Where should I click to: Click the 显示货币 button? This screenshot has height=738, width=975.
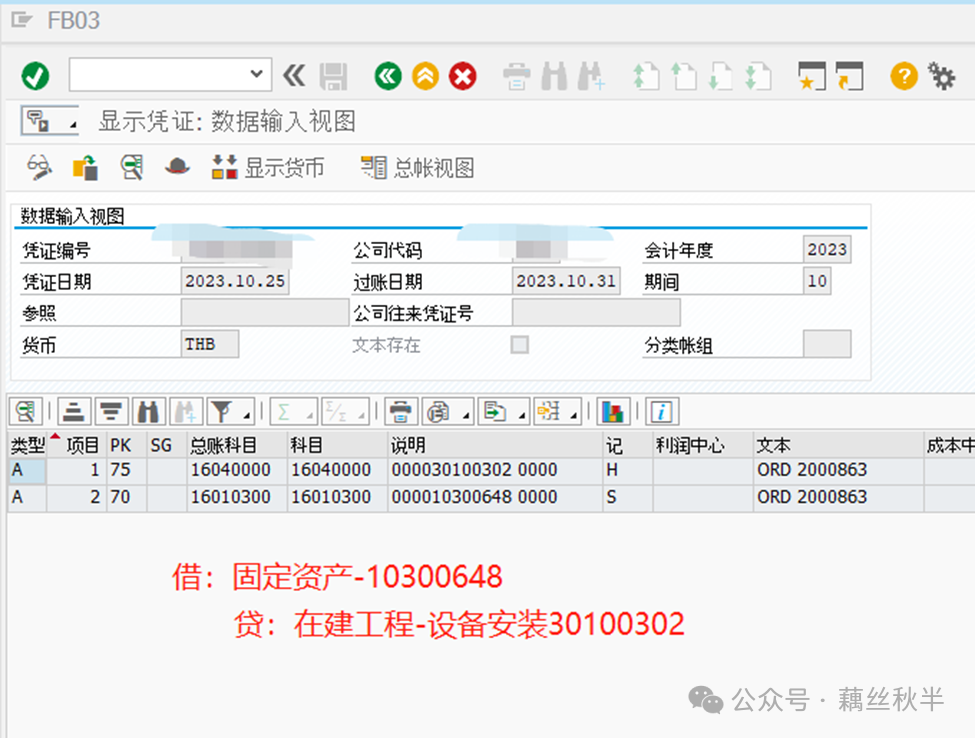(267, 167)
